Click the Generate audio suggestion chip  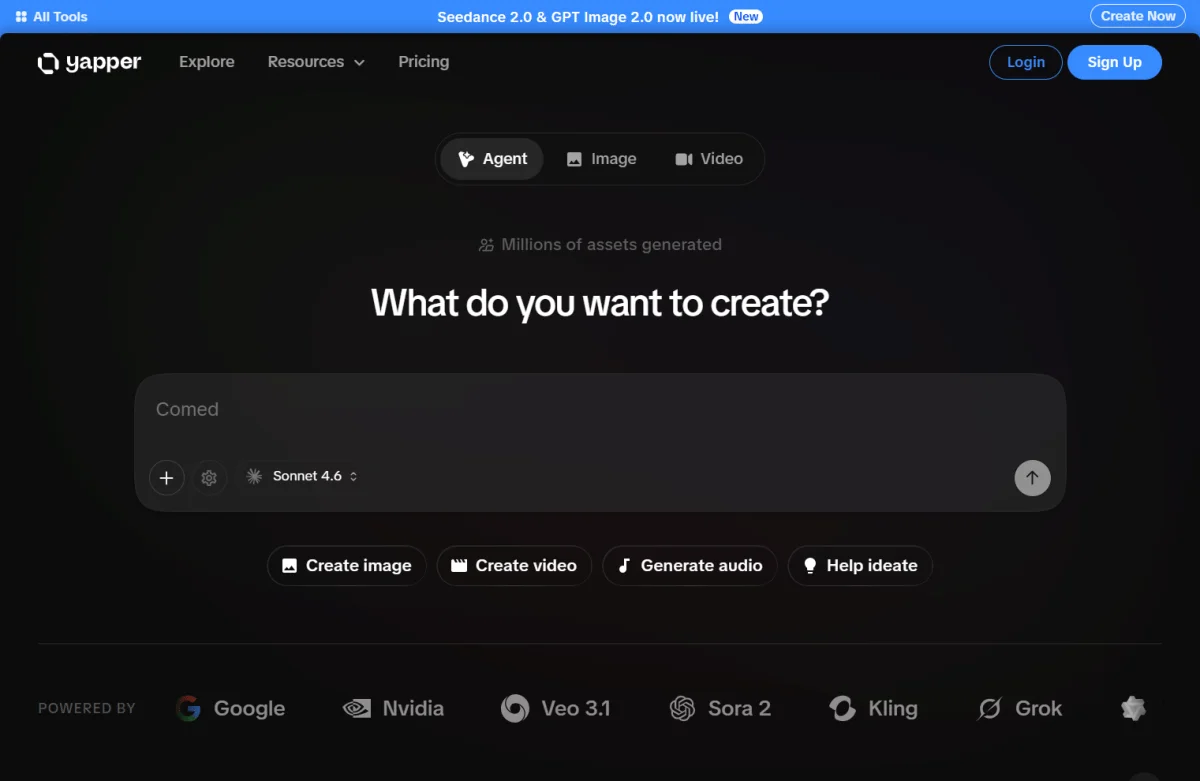[690, 566]
